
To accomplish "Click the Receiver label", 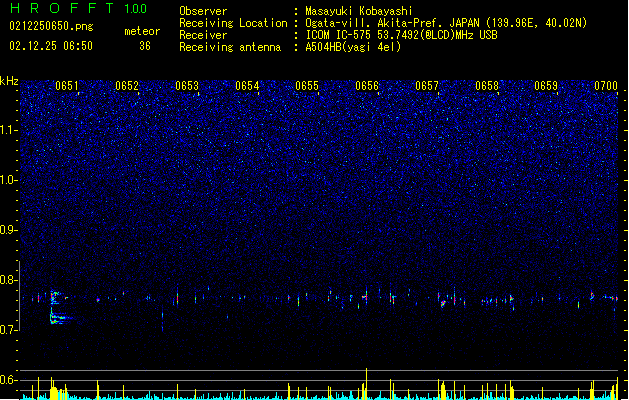I will (x=203, y=35).
